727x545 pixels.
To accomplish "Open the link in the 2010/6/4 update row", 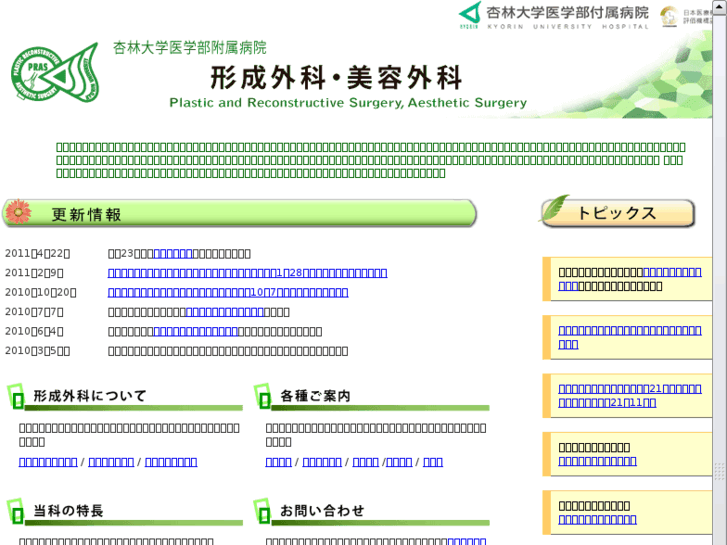I will click(x=196, y=332).
